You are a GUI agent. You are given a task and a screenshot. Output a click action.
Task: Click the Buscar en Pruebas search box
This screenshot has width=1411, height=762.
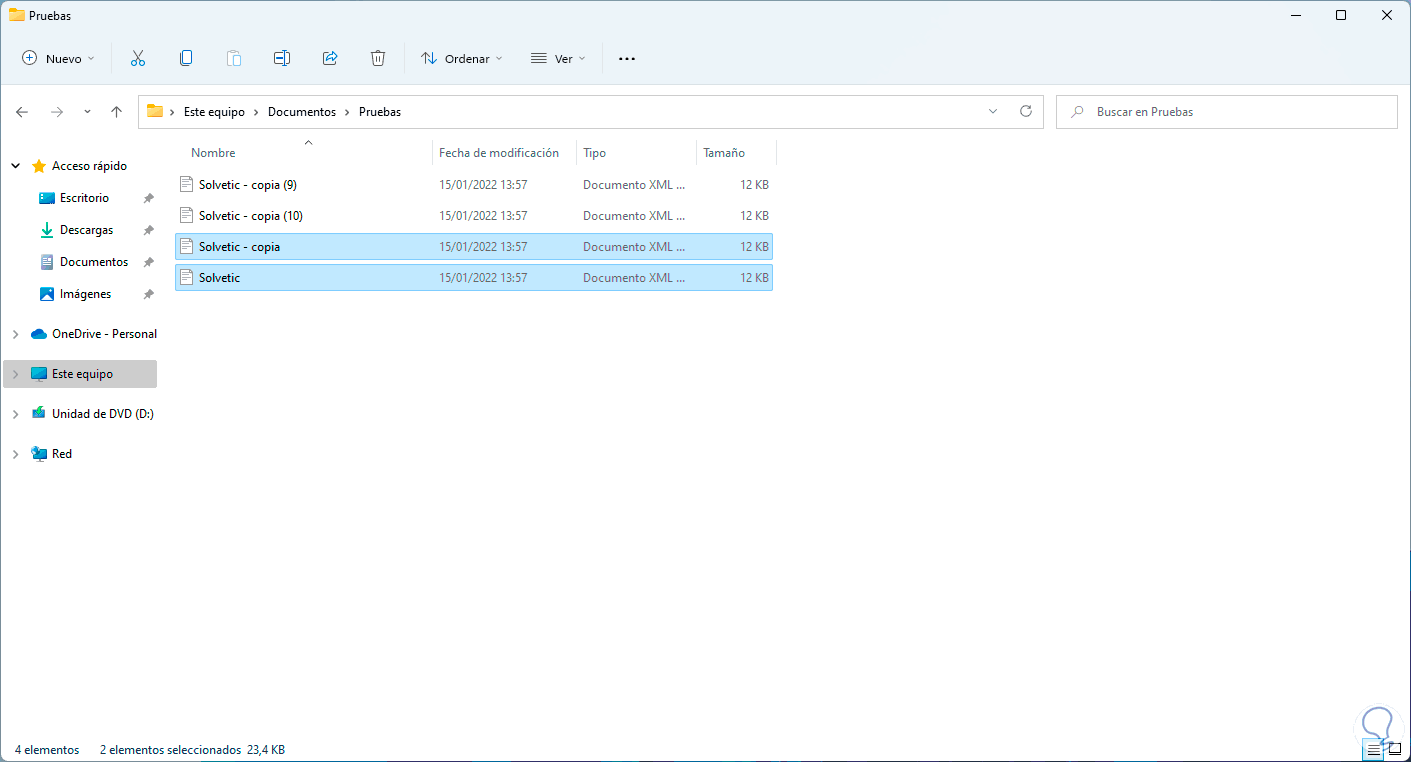[1238, 112]
